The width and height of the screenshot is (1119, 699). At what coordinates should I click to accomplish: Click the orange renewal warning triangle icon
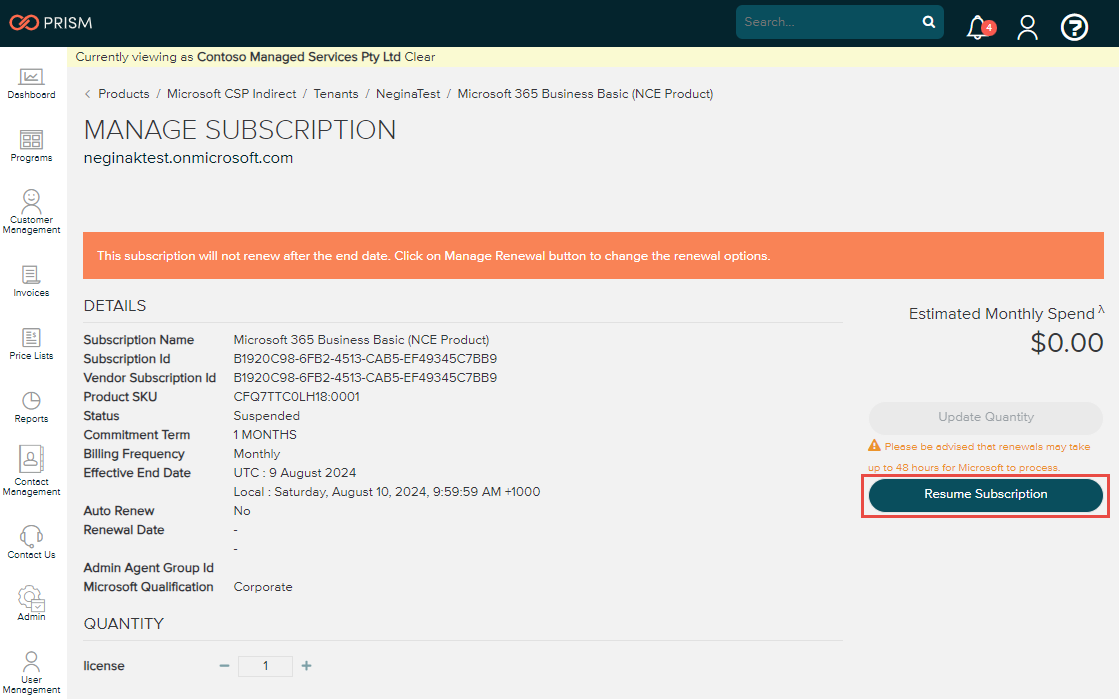[874, 446]
